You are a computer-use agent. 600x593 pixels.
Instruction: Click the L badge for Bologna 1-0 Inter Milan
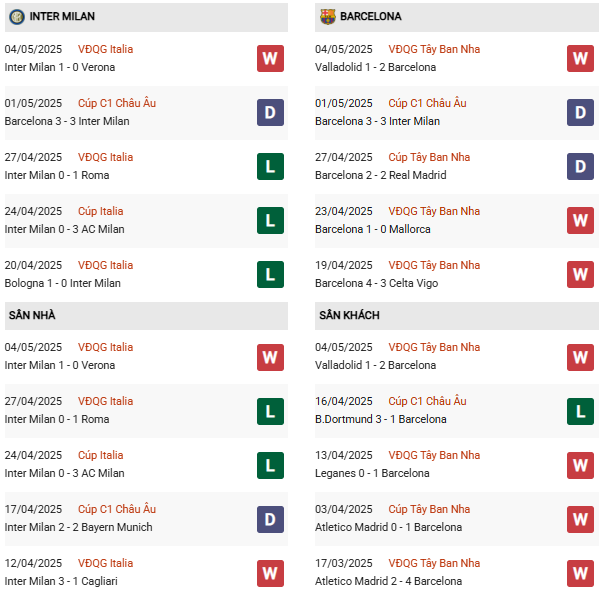click(x=270, y=274)
